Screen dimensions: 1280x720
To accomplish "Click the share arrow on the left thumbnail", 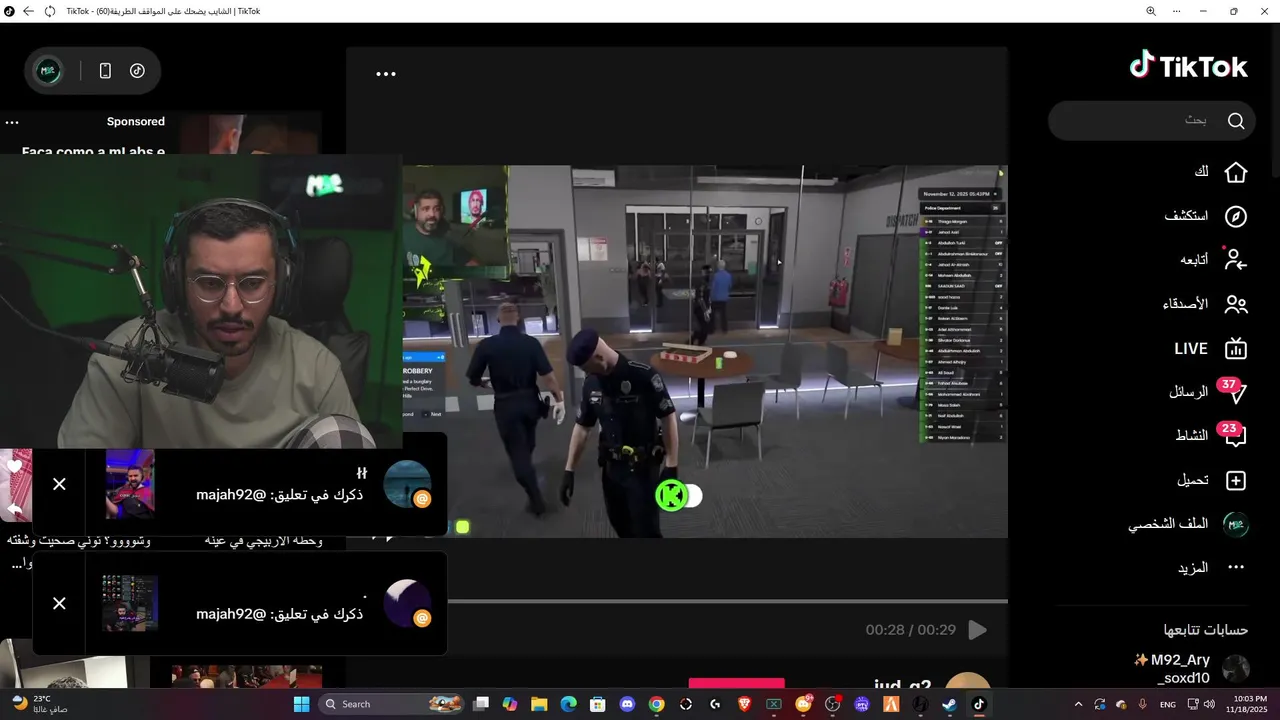I will pyautogui.click(x=15, y=510).
